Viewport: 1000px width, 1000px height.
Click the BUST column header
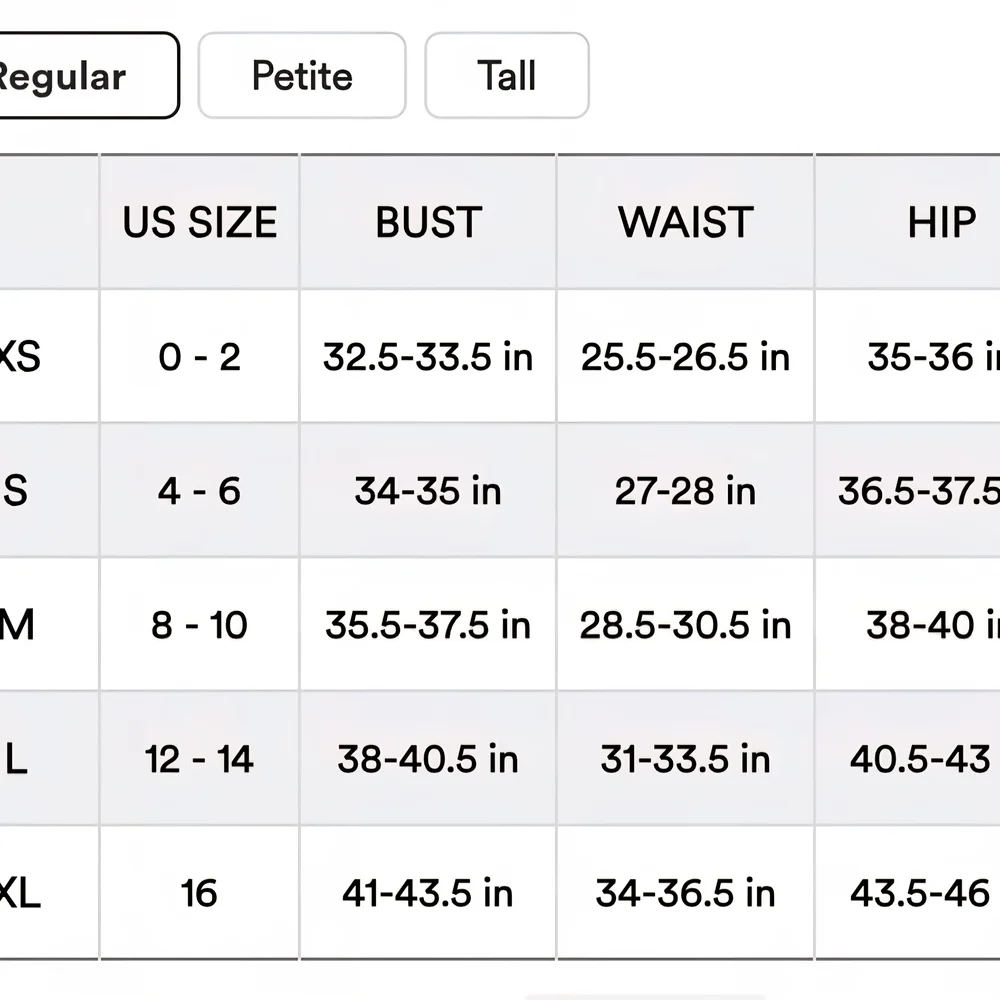pyautogui.click(x=429, y=222)
